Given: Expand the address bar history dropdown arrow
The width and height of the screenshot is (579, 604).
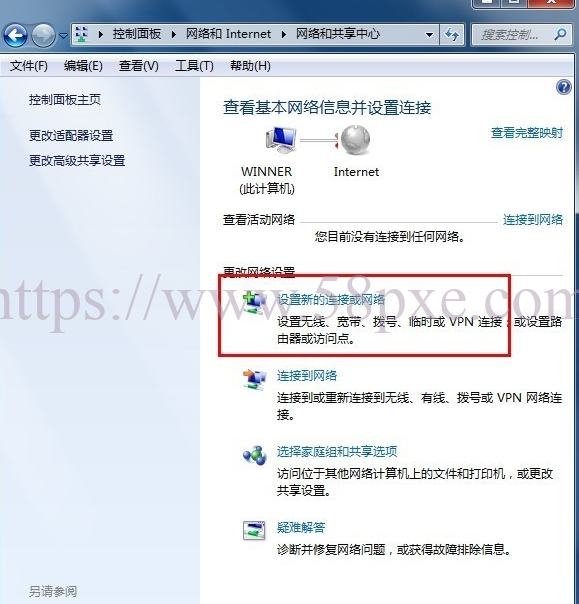Looking at the screenshot, I should point(429,35).
